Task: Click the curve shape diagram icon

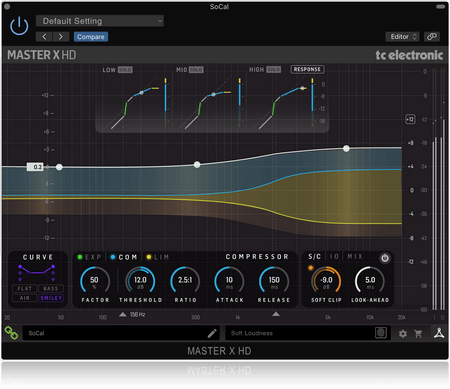Action: [x=37, y=273]
